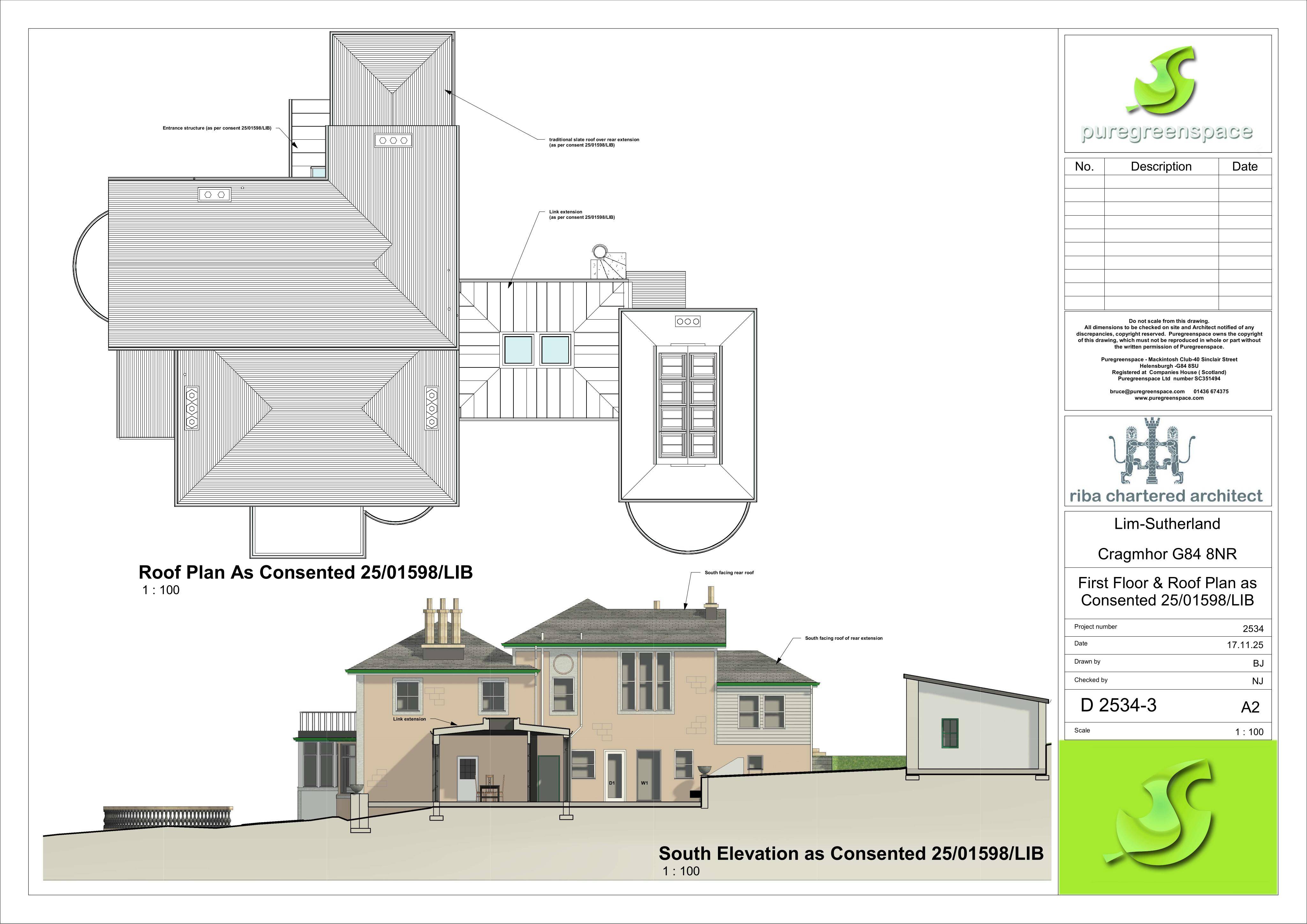
Task: Click the project number value 2534
Action: click(1253, 629)
